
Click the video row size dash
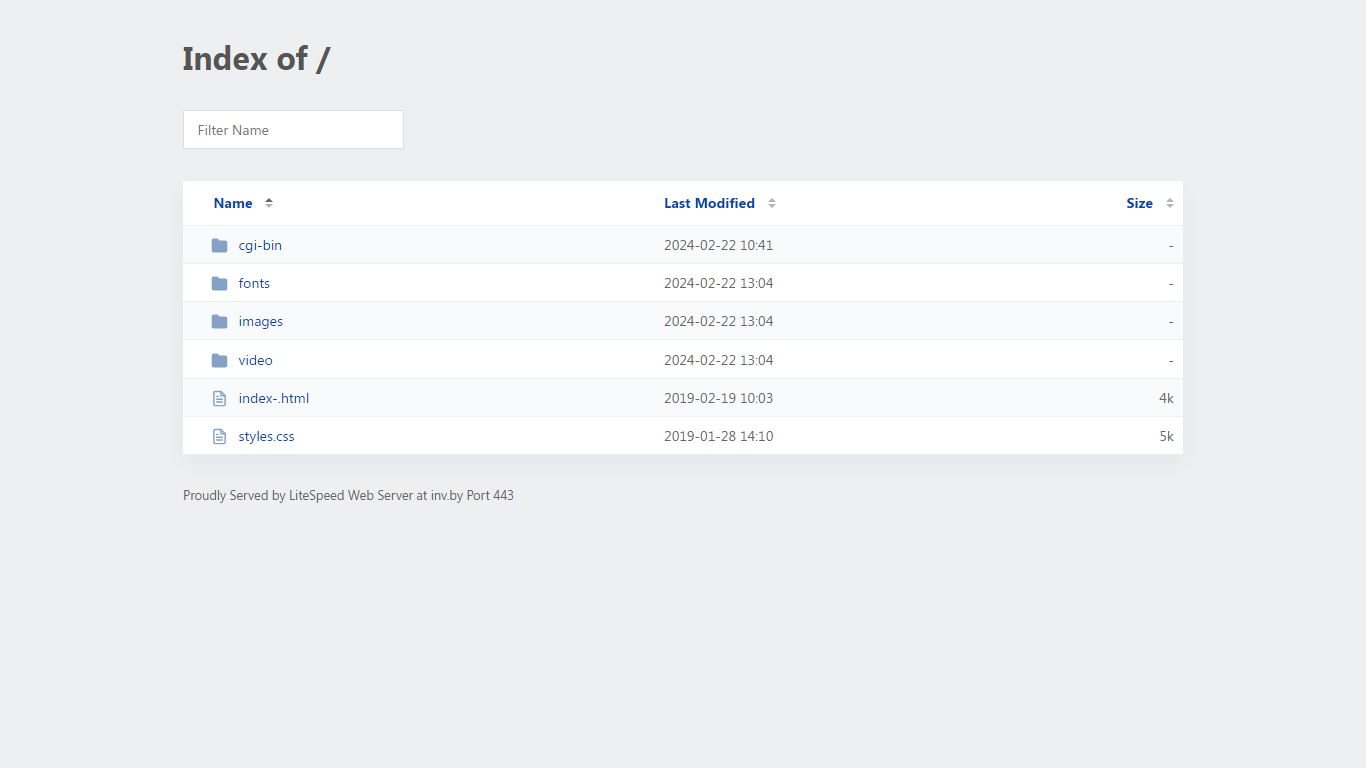[1171, 361]
